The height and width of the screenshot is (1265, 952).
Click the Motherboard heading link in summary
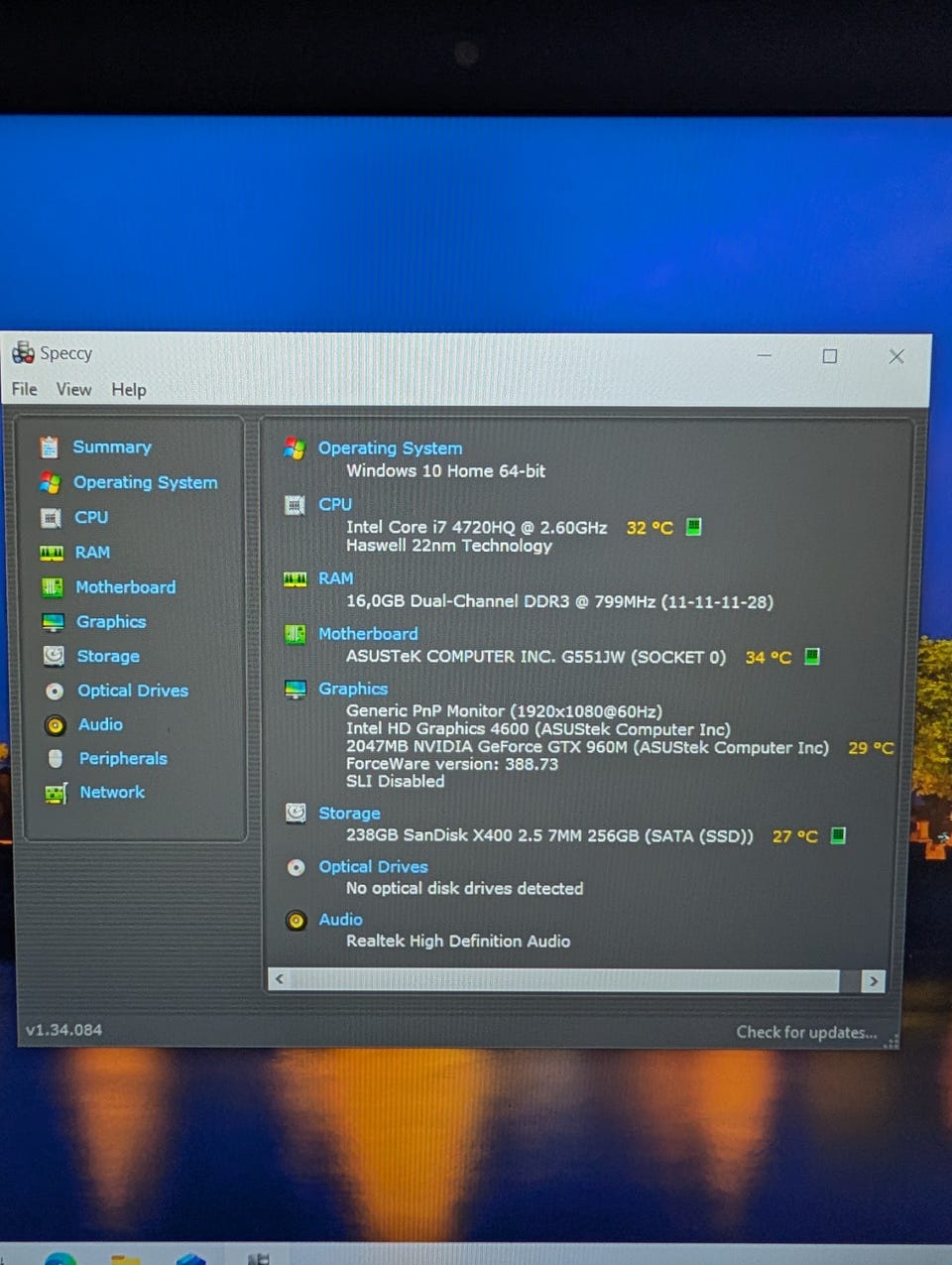[x=368, y=634]
